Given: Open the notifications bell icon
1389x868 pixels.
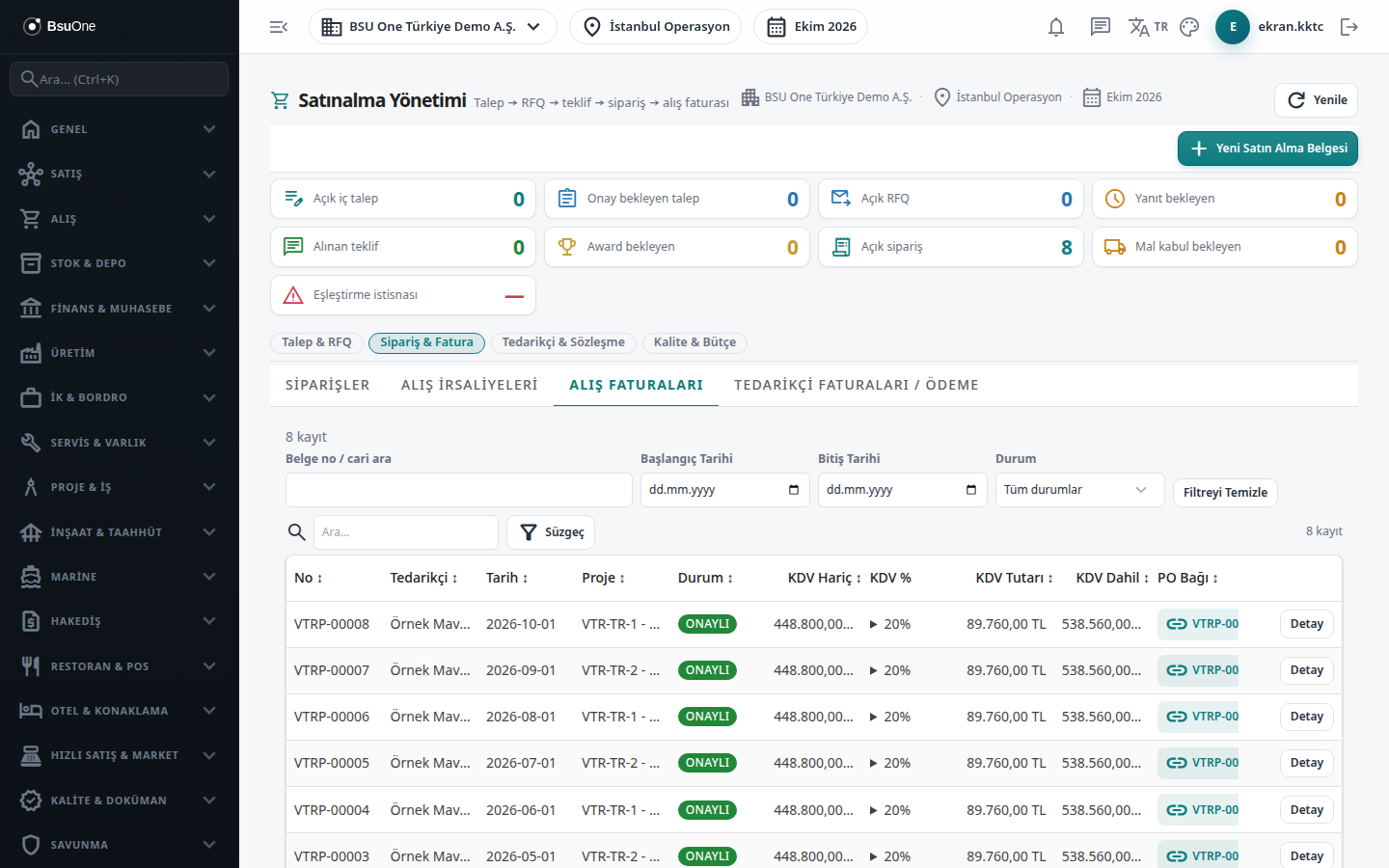Looking at the screenshot, I should tap(1056, 27).
